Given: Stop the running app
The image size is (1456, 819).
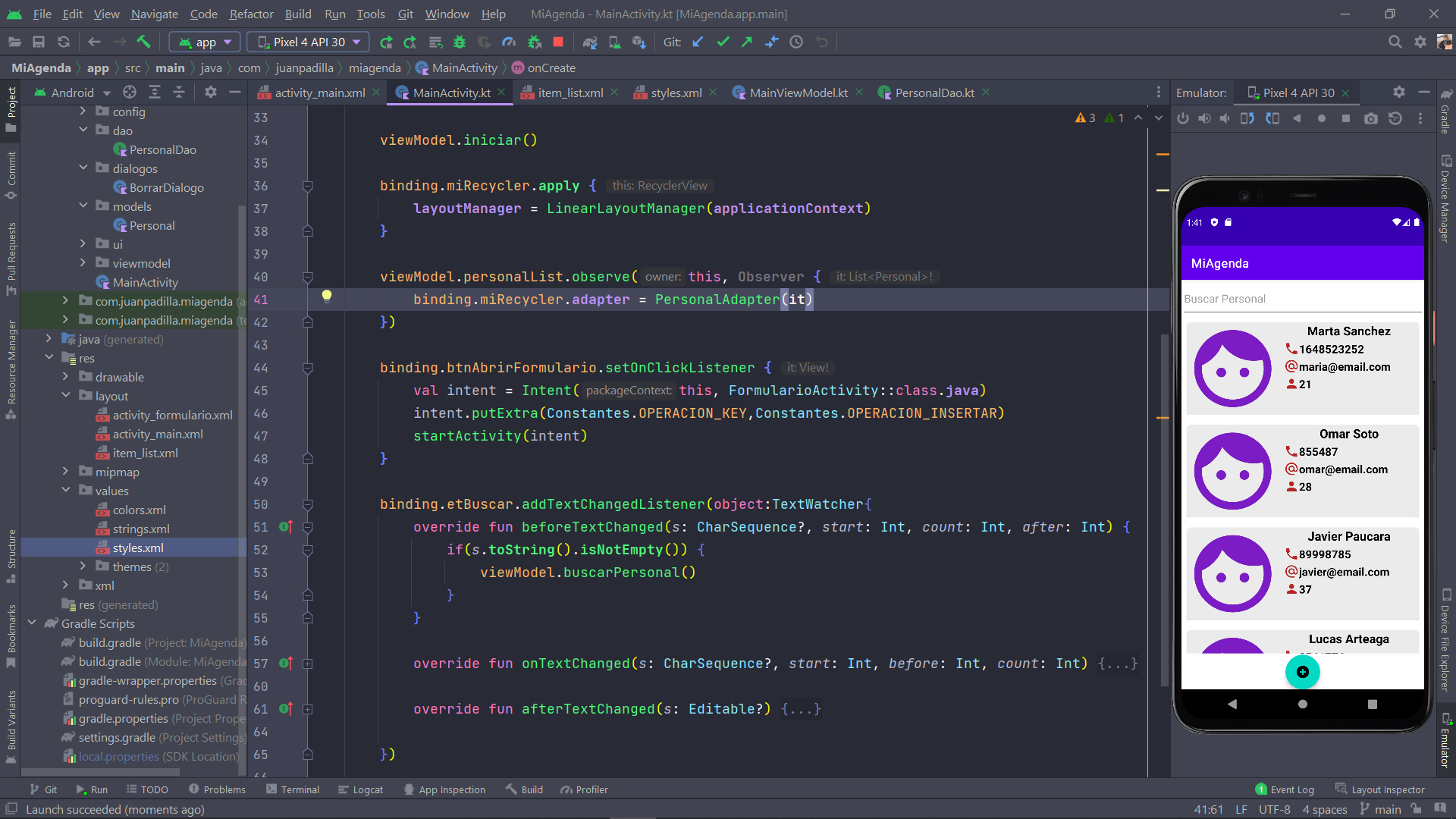Looking at the screenshot, I should [x=559, y=42].
